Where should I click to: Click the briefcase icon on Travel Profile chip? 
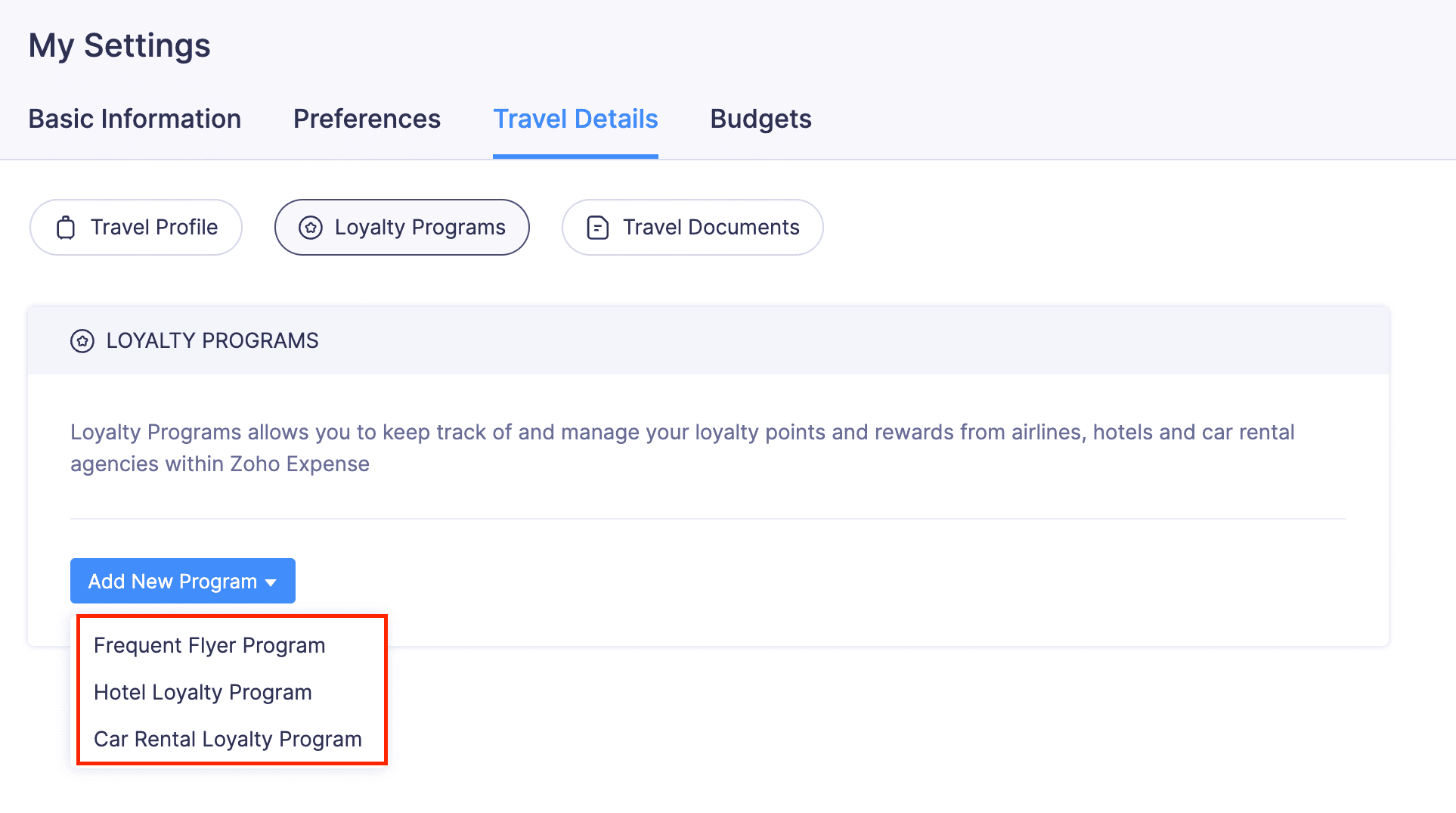[67, 227]
